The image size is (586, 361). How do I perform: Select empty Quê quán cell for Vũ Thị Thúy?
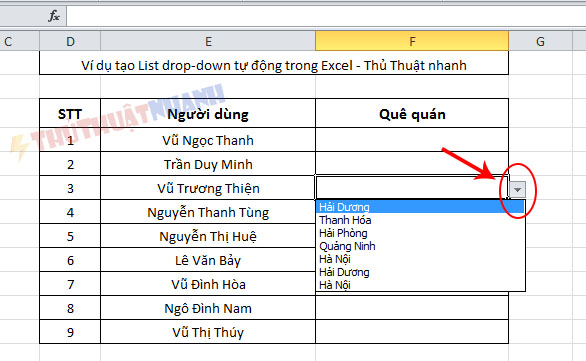412,332
